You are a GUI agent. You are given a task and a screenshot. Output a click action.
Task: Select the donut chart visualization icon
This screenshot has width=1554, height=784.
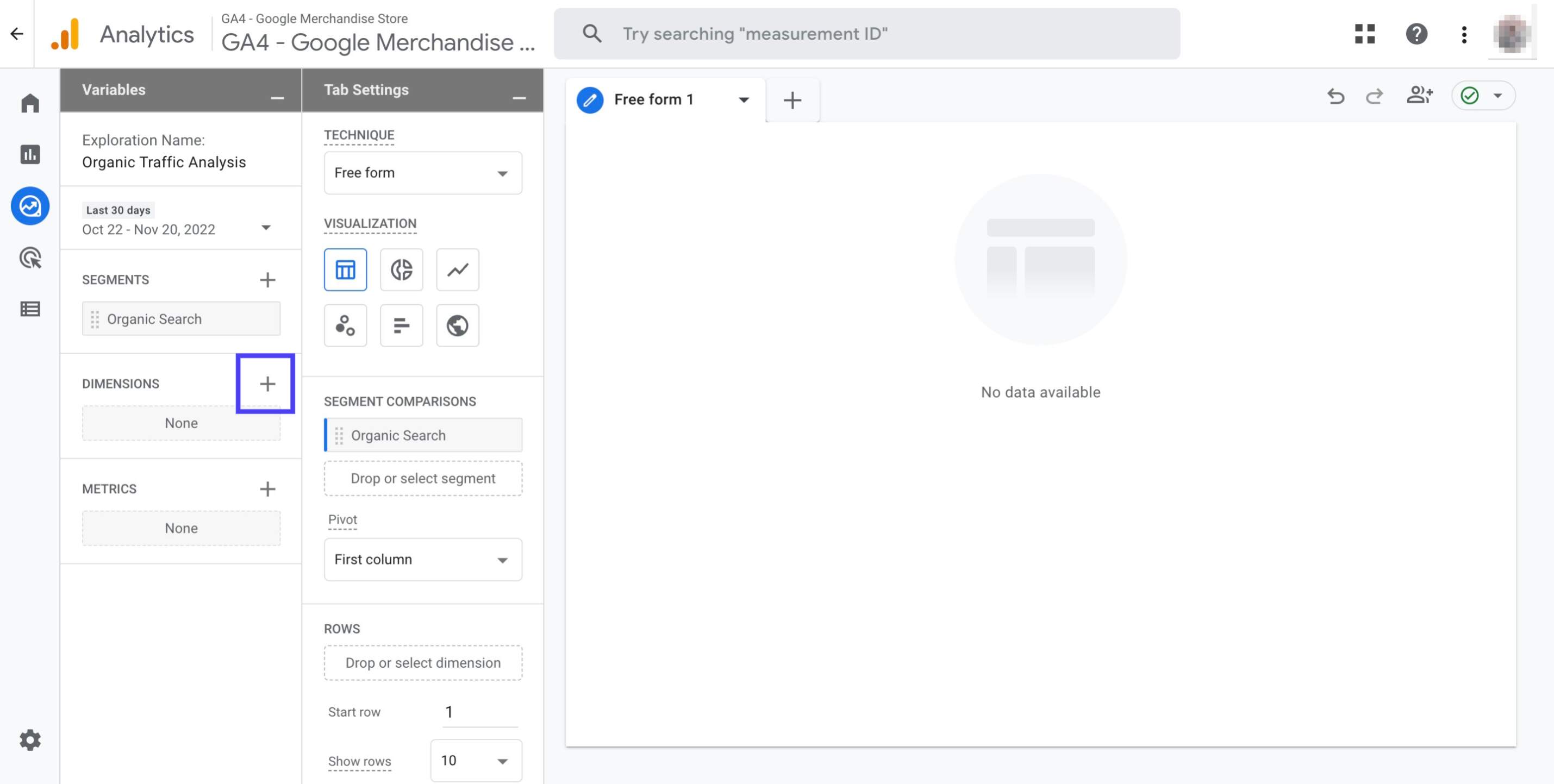[x=401, y=269]
